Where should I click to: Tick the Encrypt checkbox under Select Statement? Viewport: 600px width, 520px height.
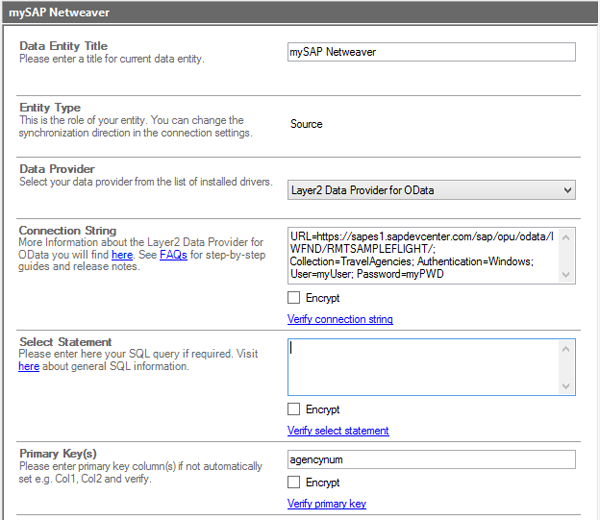tap(294, 409)
